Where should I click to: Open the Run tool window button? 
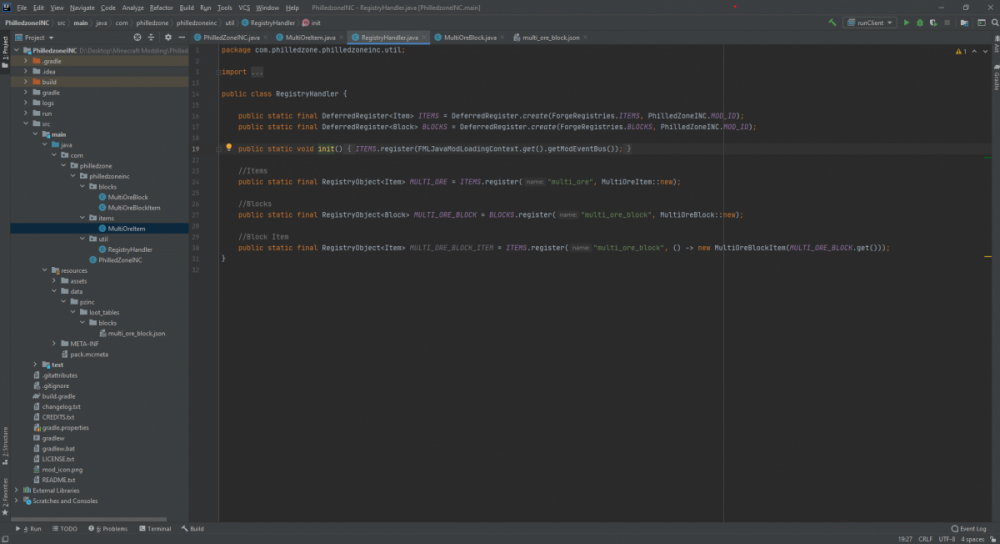click(29, 529)
